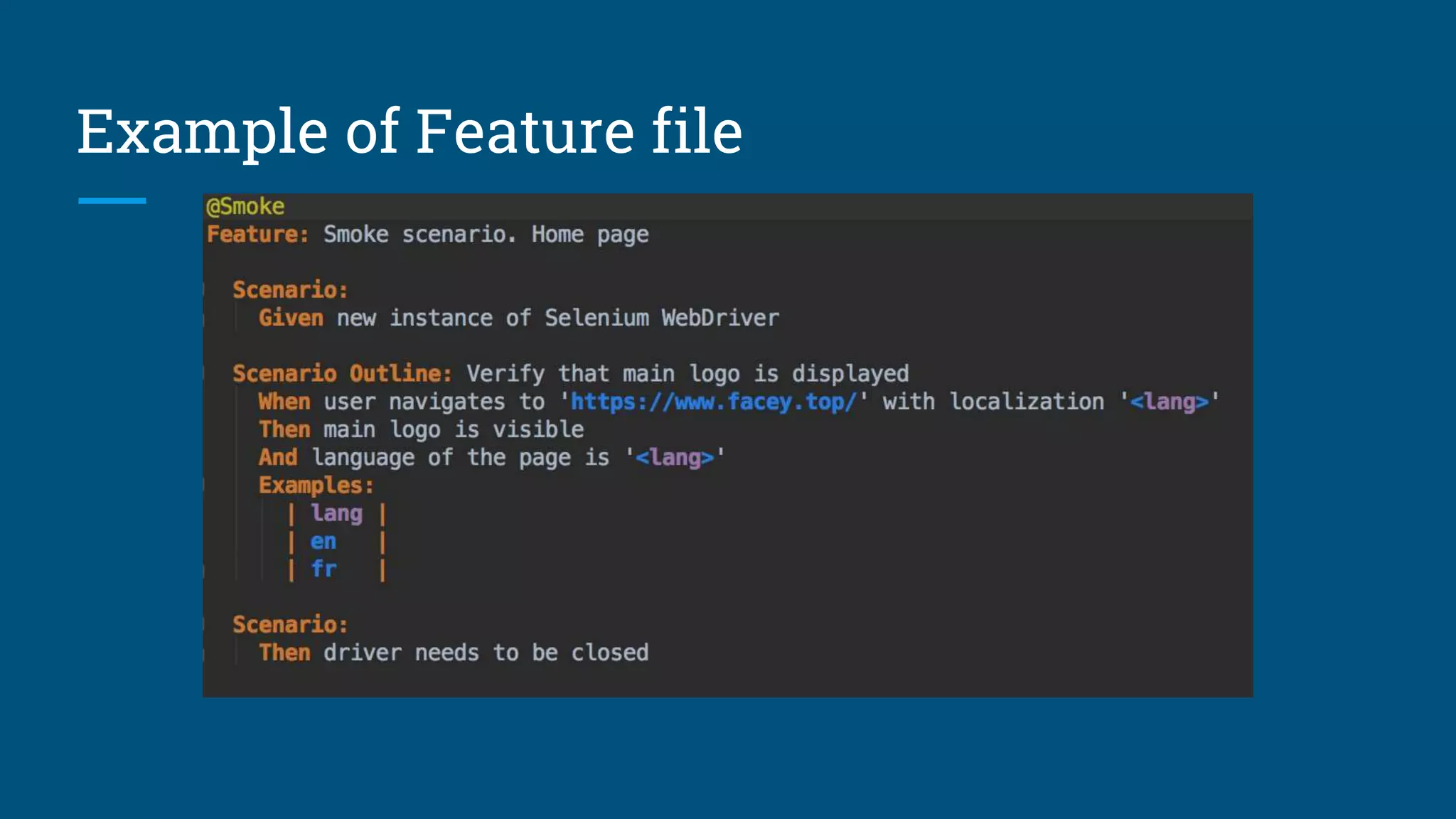Select the 'lang' table header cell
1456x819 pixels.
(336, 513)
